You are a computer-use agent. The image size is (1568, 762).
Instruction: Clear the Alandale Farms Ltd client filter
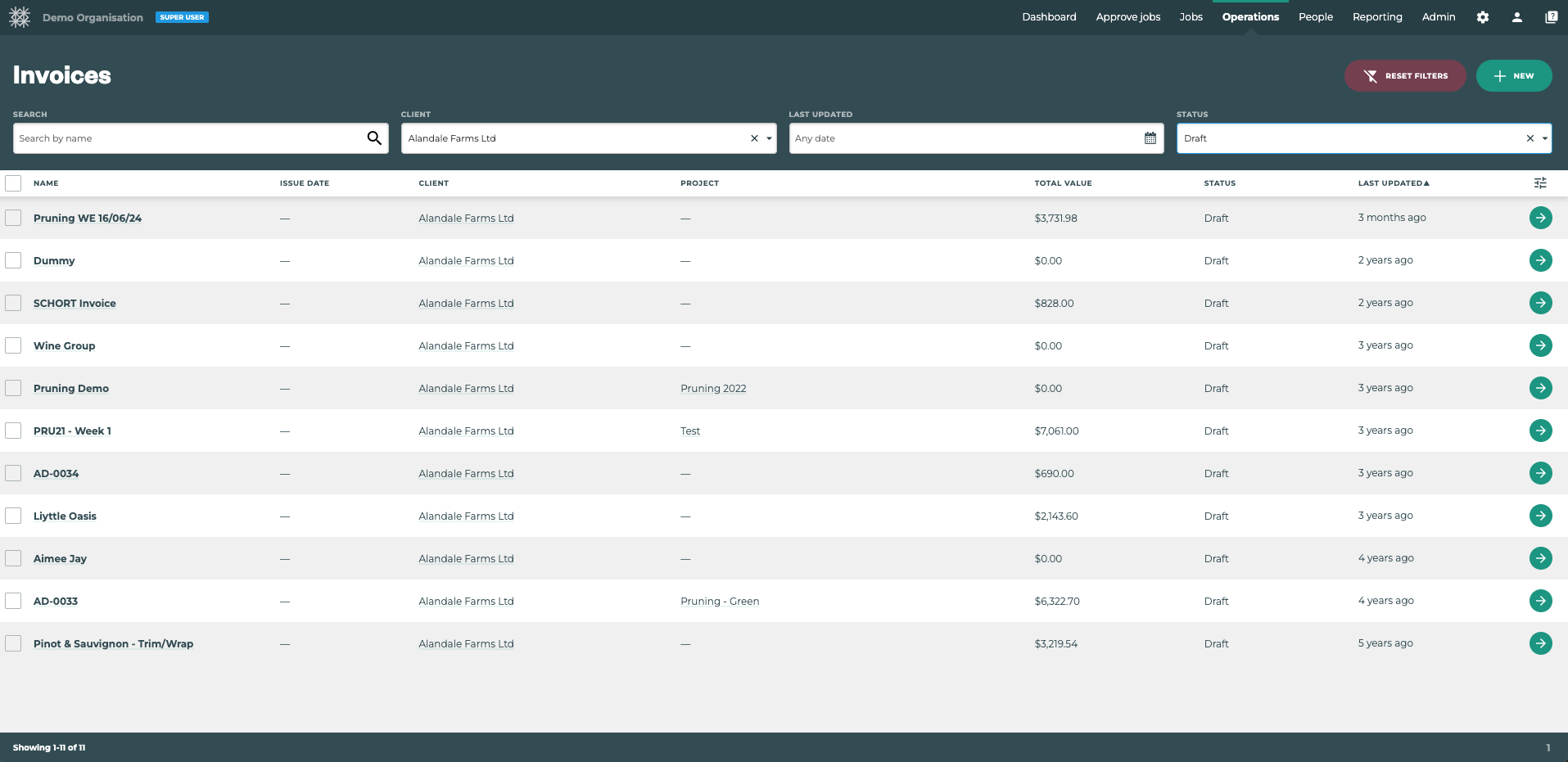(753, 138)
